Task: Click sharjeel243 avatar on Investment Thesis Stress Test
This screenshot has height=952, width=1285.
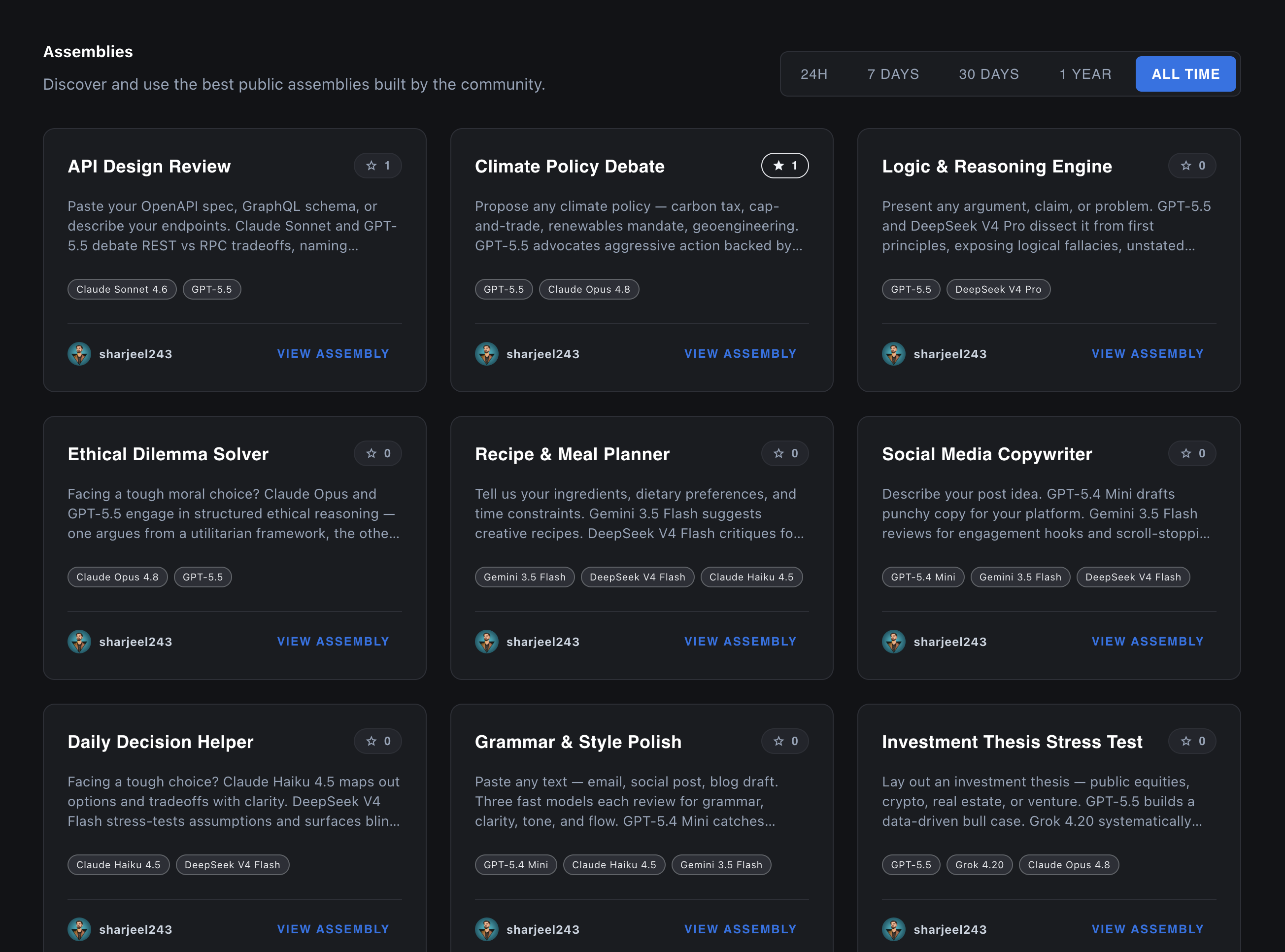Action: (x=894, y=929)
